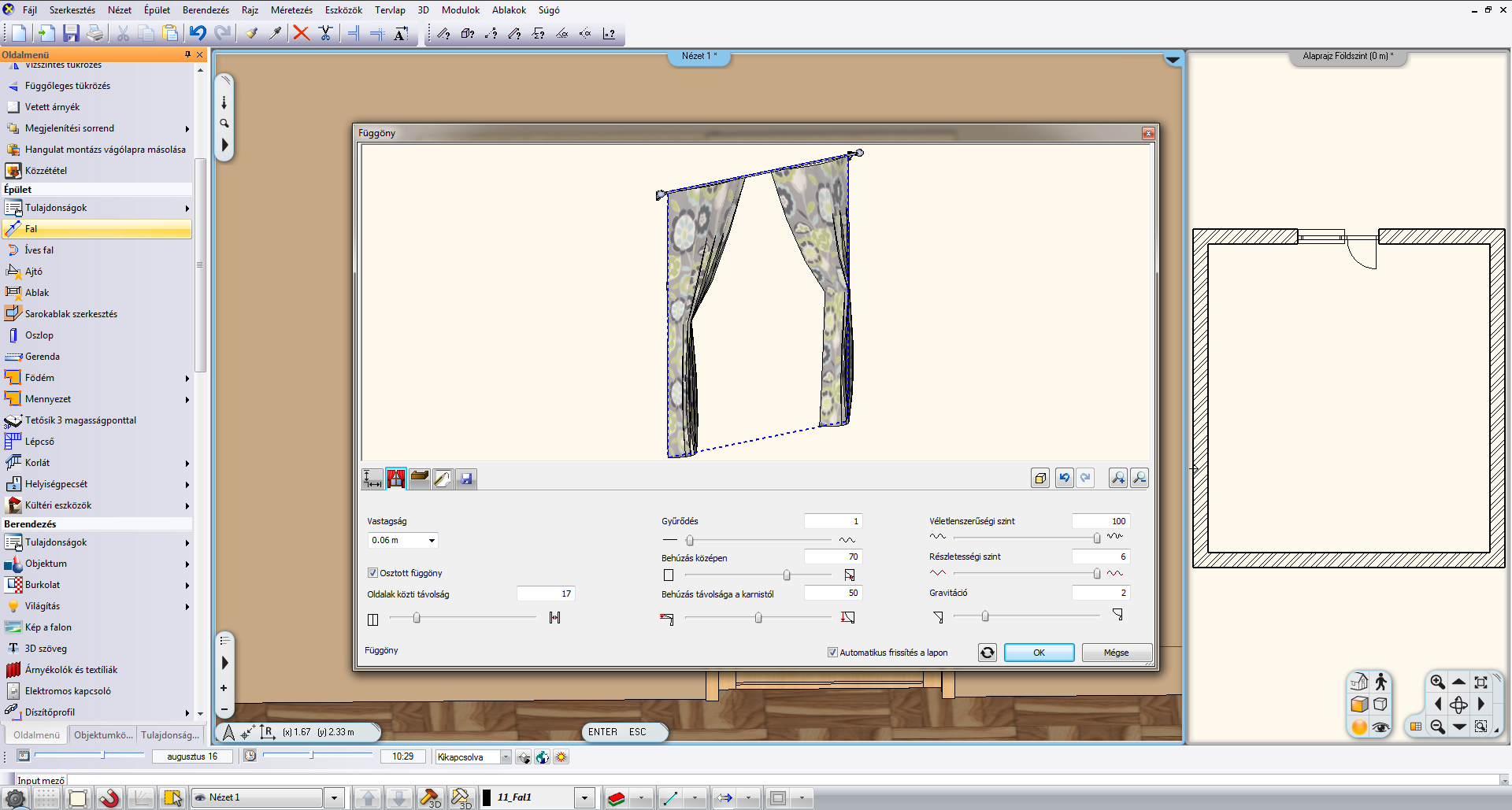Click the refresh preview icon beside OK
This screenshot has width=1512, height=810.
coord(987,653)
